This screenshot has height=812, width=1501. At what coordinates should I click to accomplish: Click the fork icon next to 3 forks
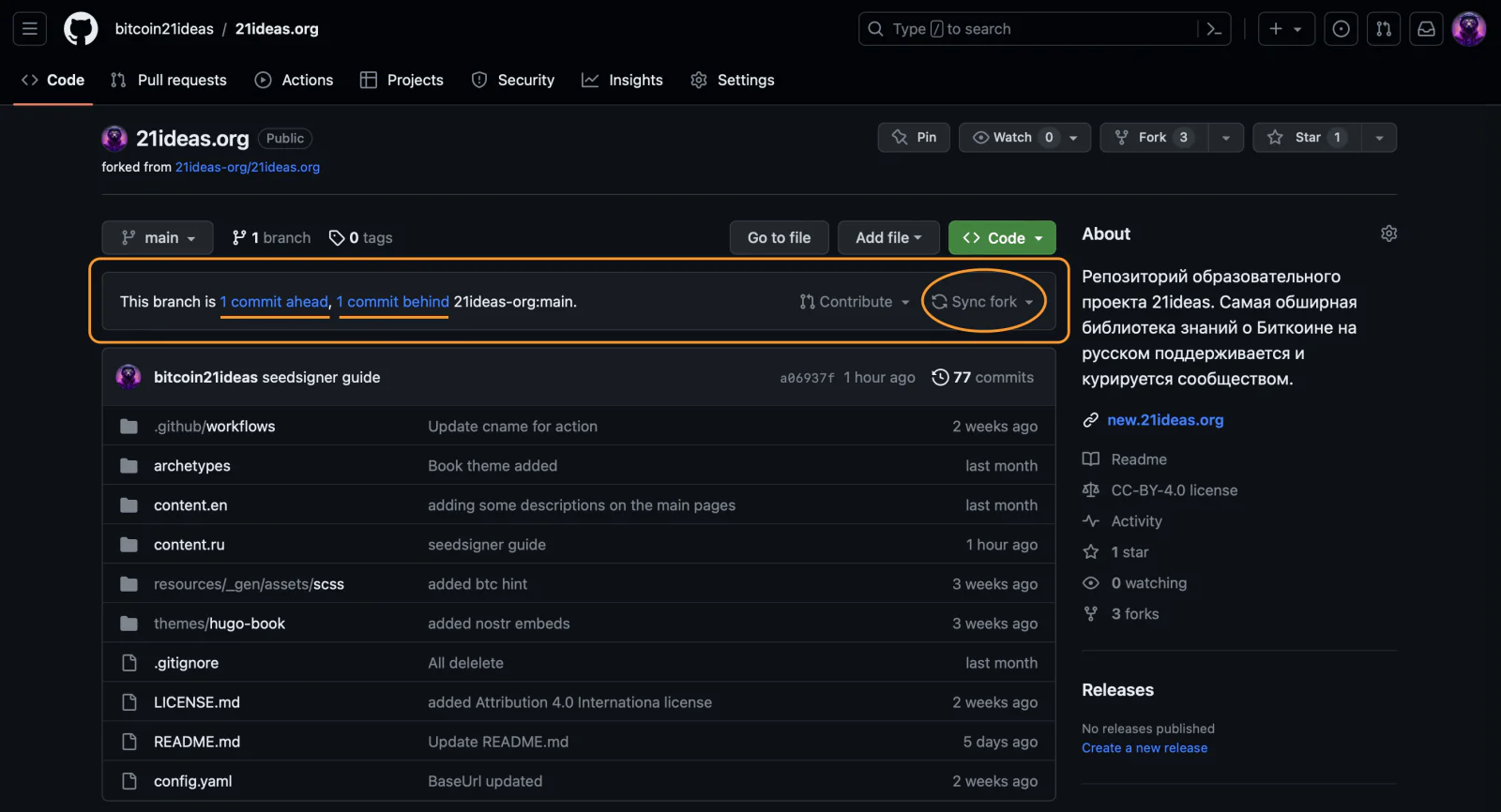point(1090,614)
